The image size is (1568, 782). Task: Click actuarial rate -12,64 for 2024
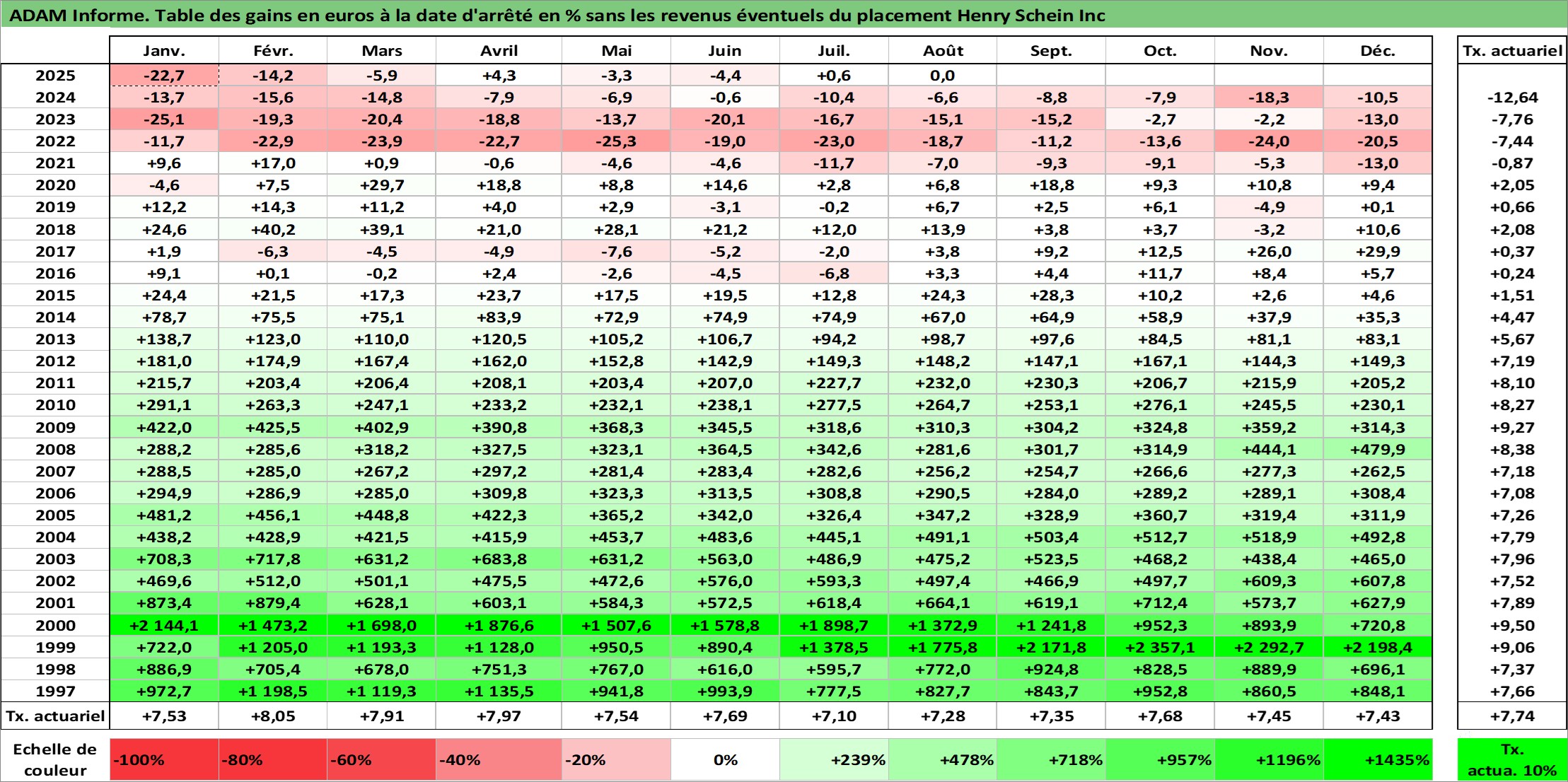click(1512, 97)
